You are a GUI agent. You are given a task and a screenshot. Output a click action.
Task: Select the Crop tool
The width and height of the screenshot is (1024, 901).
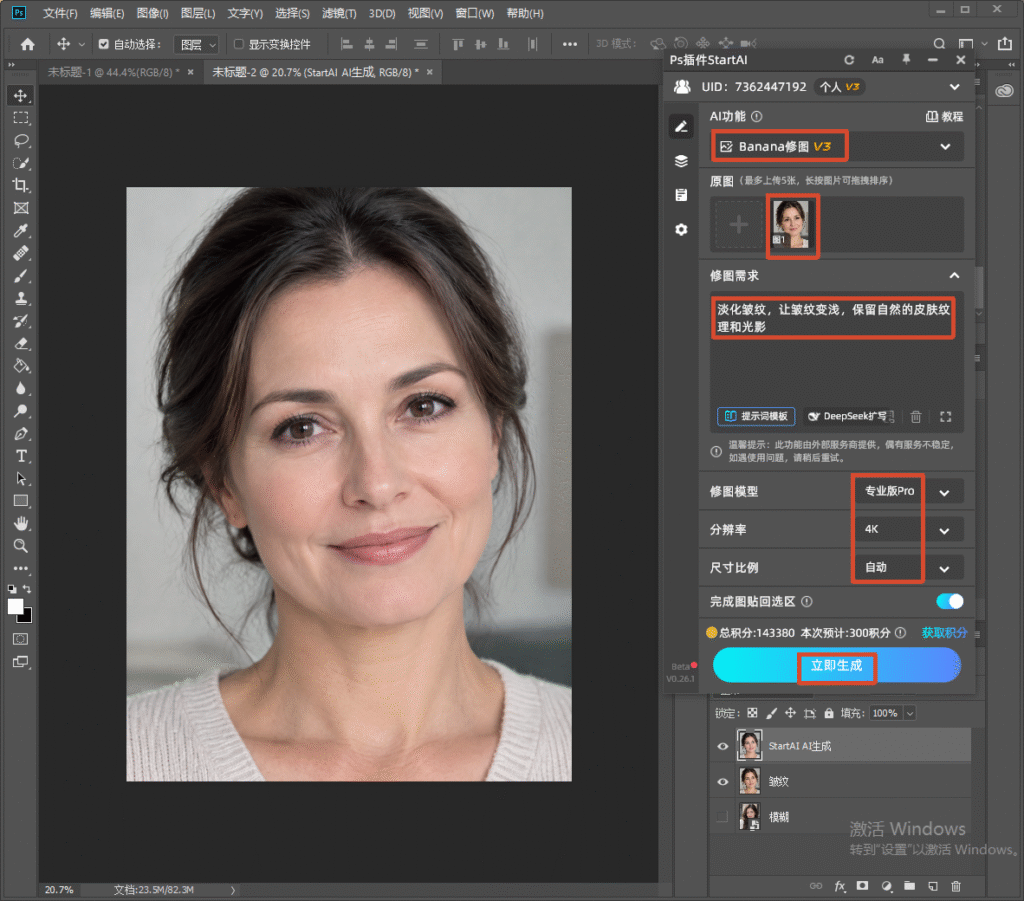(21, 185)
